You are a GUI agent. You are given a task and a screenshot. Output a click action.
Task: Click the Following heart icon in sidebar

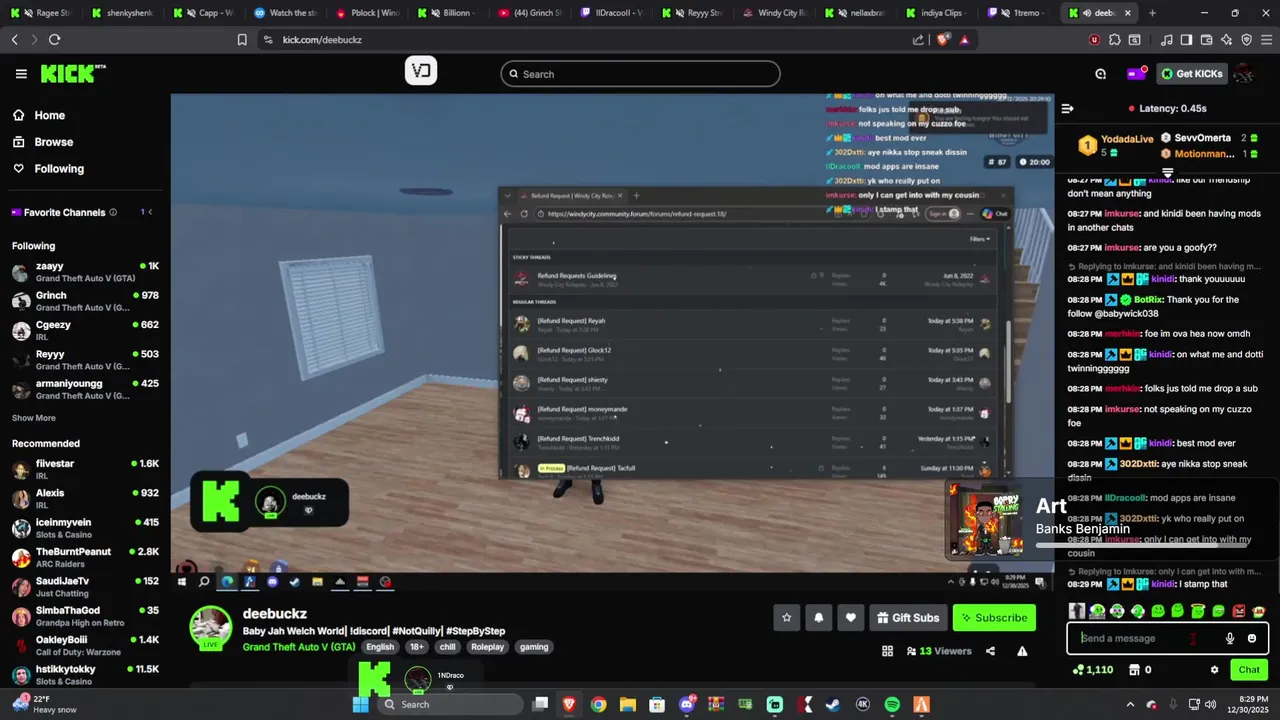19,169
